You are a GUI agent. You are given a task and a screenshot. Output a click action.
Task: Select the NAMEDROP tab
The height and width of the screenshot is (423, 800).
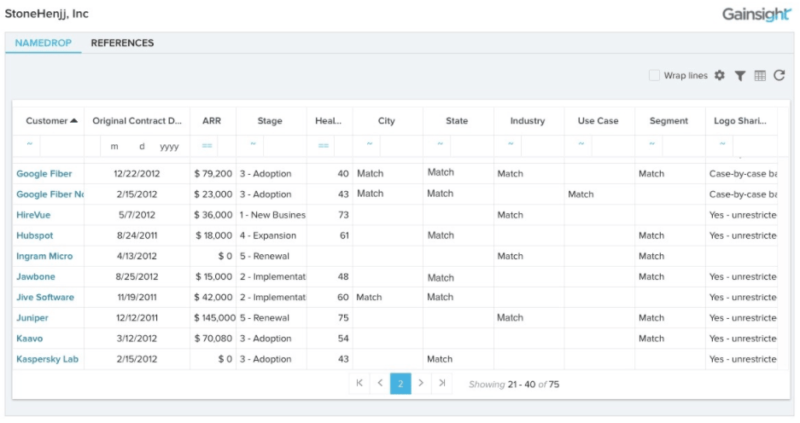click(43, 43)
